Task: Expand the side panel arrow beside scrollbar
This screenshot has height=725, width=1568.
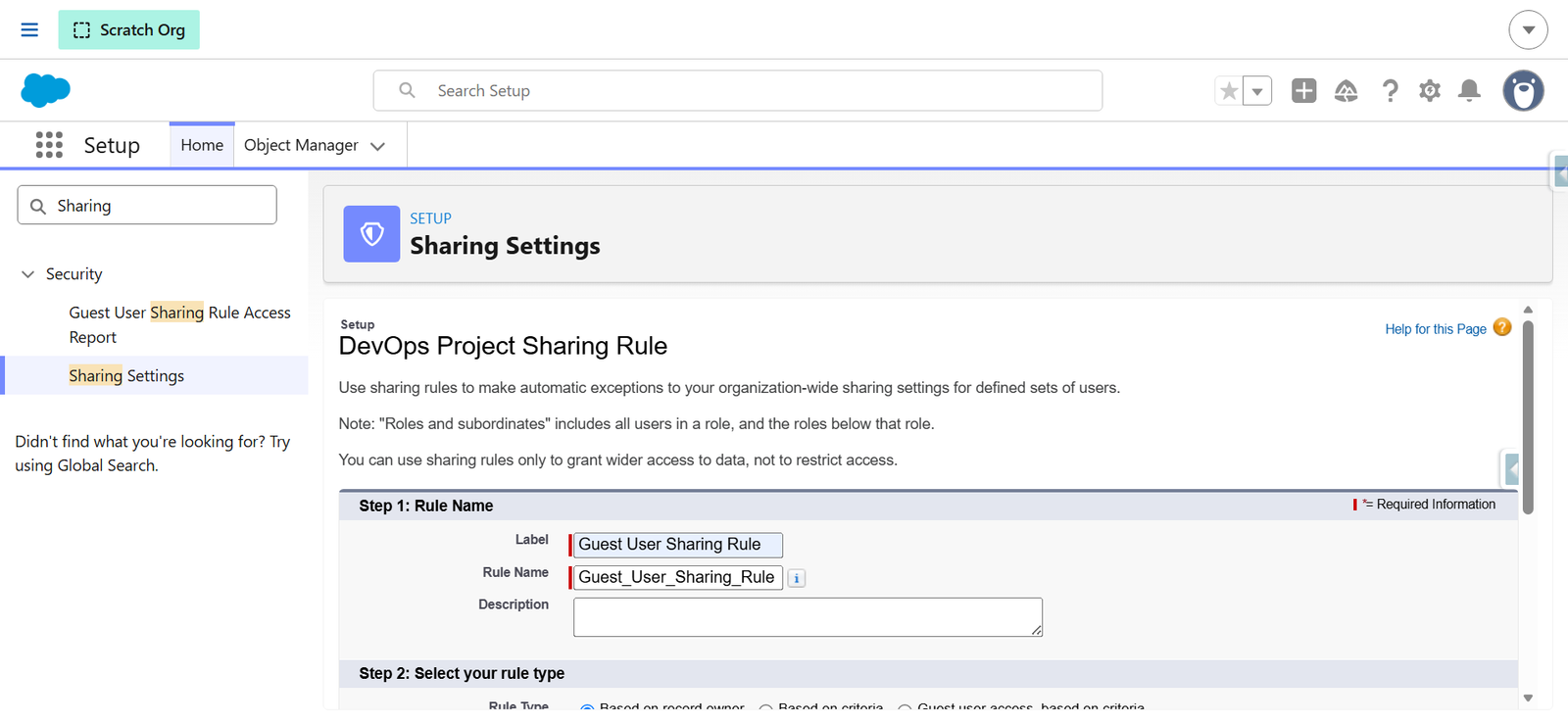Action: pos(1511,470)
